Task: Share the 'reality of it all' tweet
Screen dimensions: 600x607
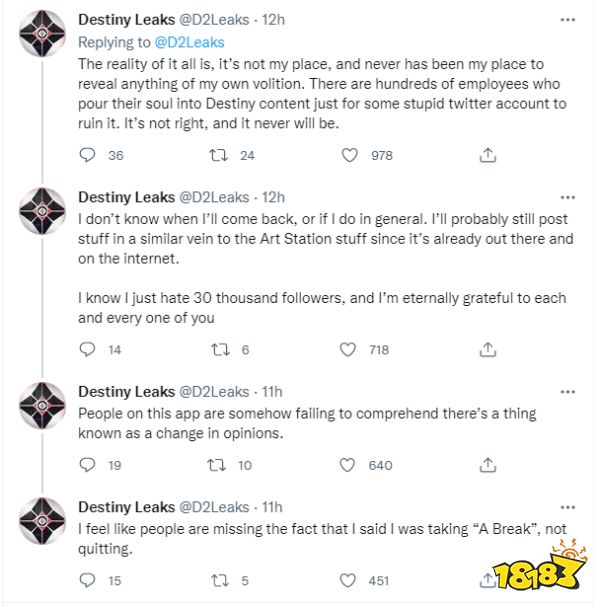Action: (488, 155)
